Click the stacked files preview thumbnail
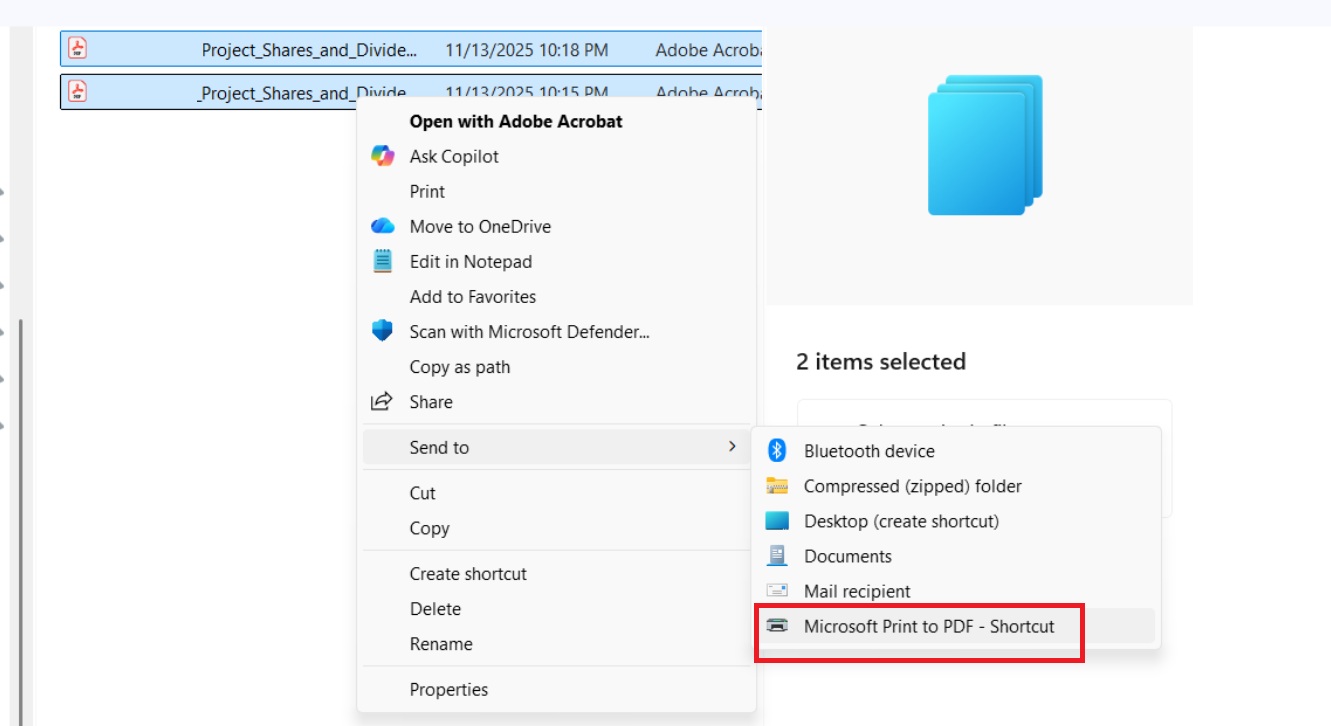The height and width of the screenshot is (726, 1331). [x=985, y=145]
